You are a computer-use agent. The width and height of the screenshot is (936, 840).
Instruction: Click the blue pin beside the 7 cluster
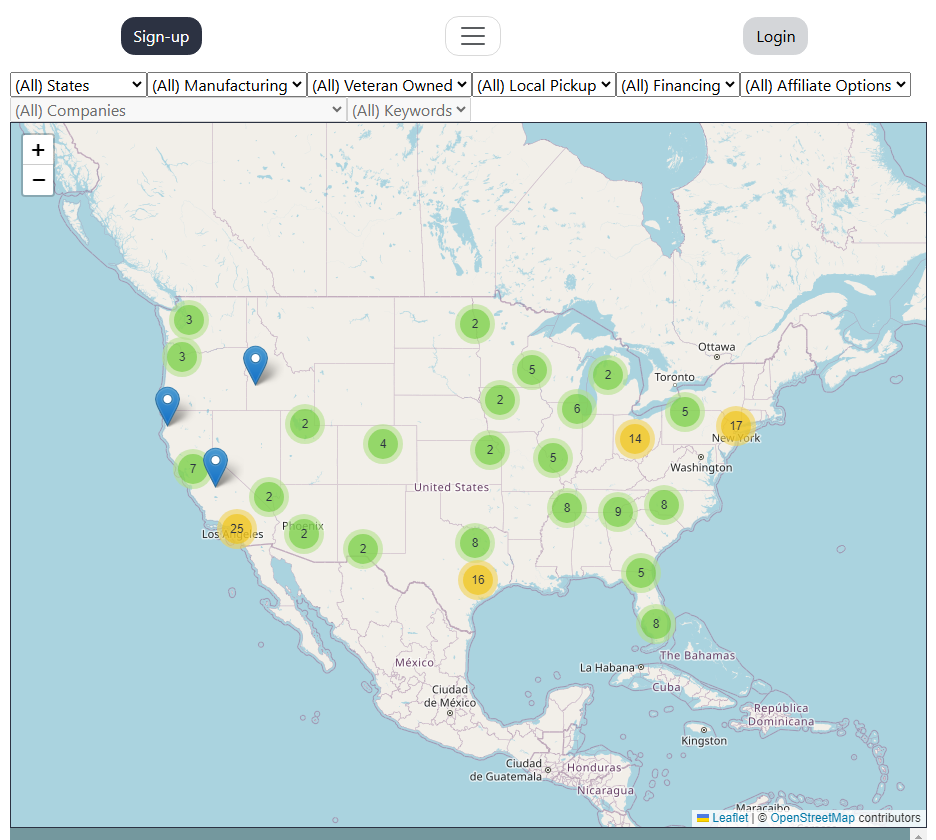[x=215, y=467]
